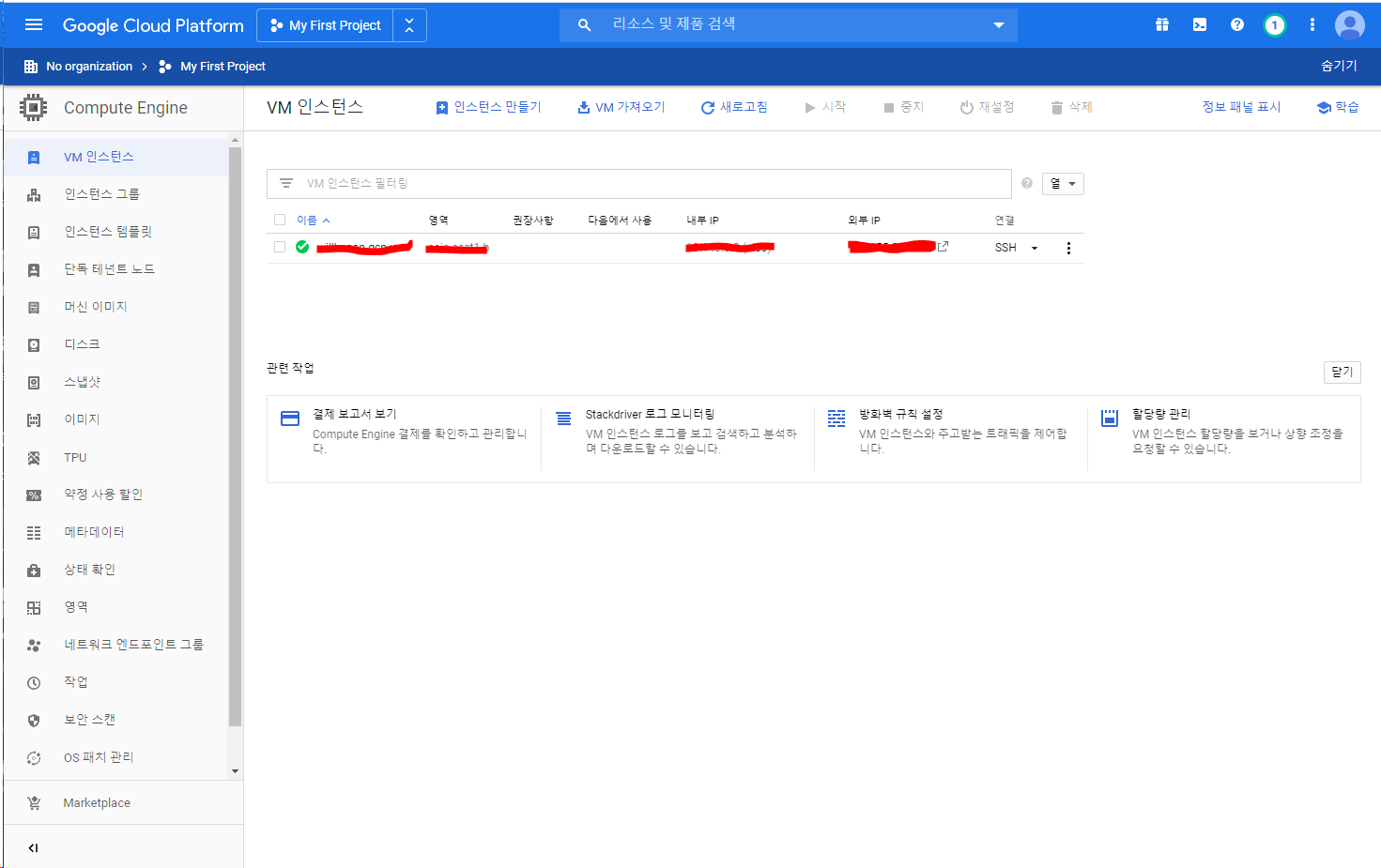This screenshot has height=868, width=1381.
Task: Click the search magnifier icon
Action: coord(584,25)
